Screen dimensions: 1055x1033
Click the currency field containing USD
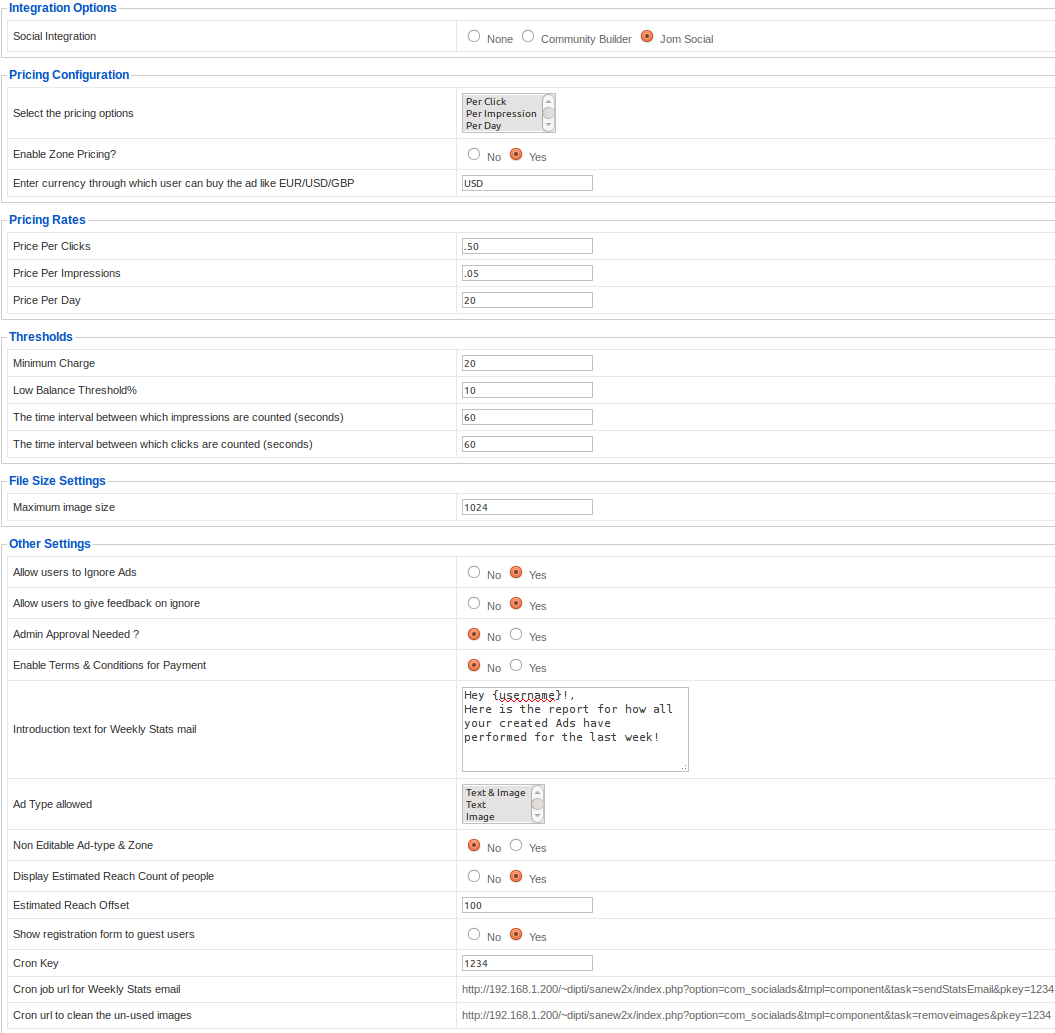(x=526, y=182)
